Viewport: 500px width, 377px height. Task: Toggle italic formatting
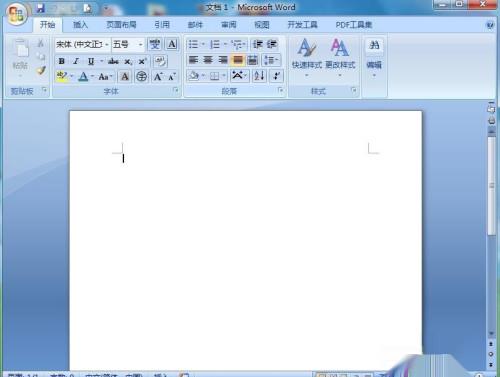click(x=76, y=61)
